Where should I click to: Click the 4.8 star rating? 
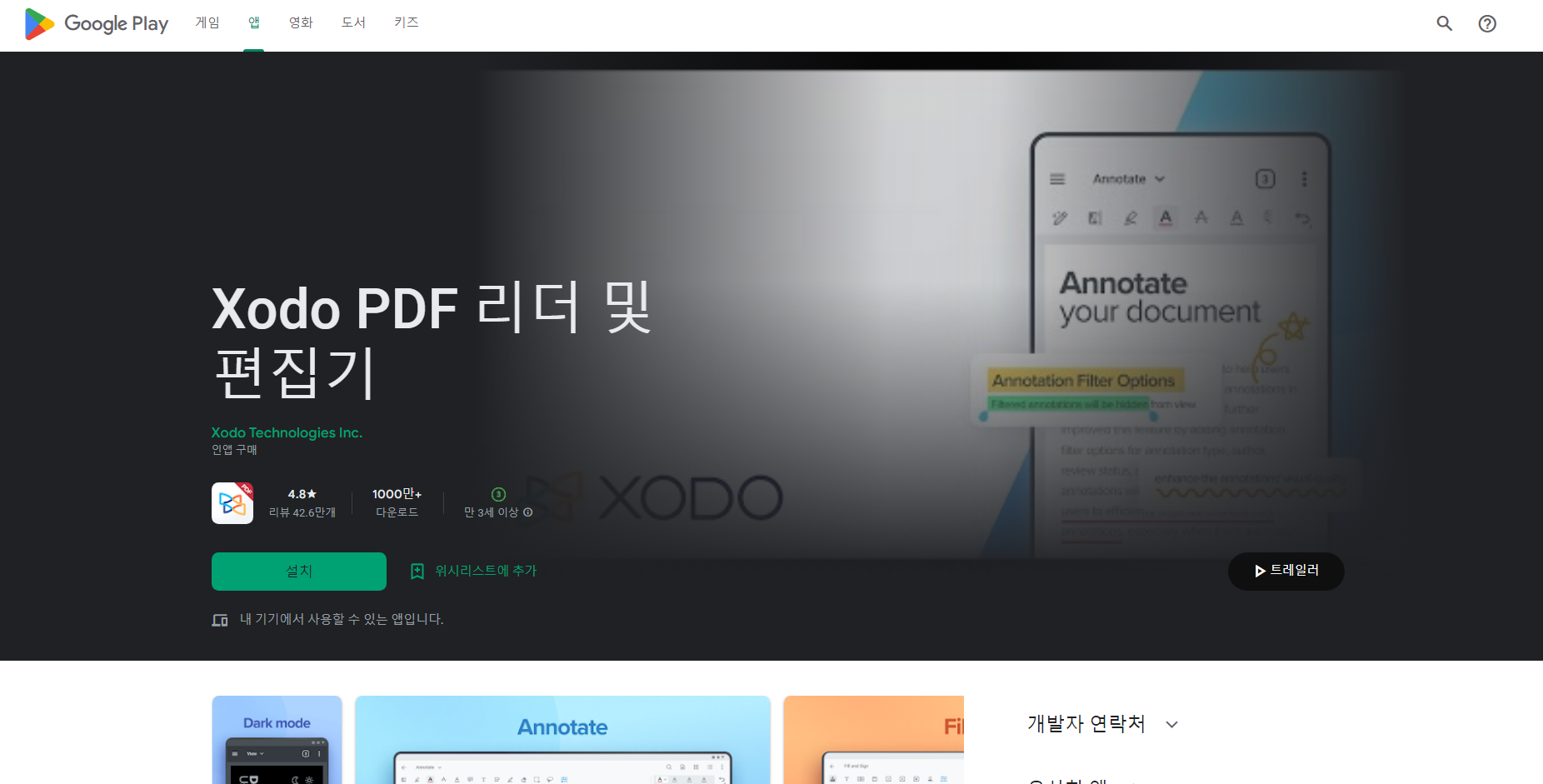301,493
